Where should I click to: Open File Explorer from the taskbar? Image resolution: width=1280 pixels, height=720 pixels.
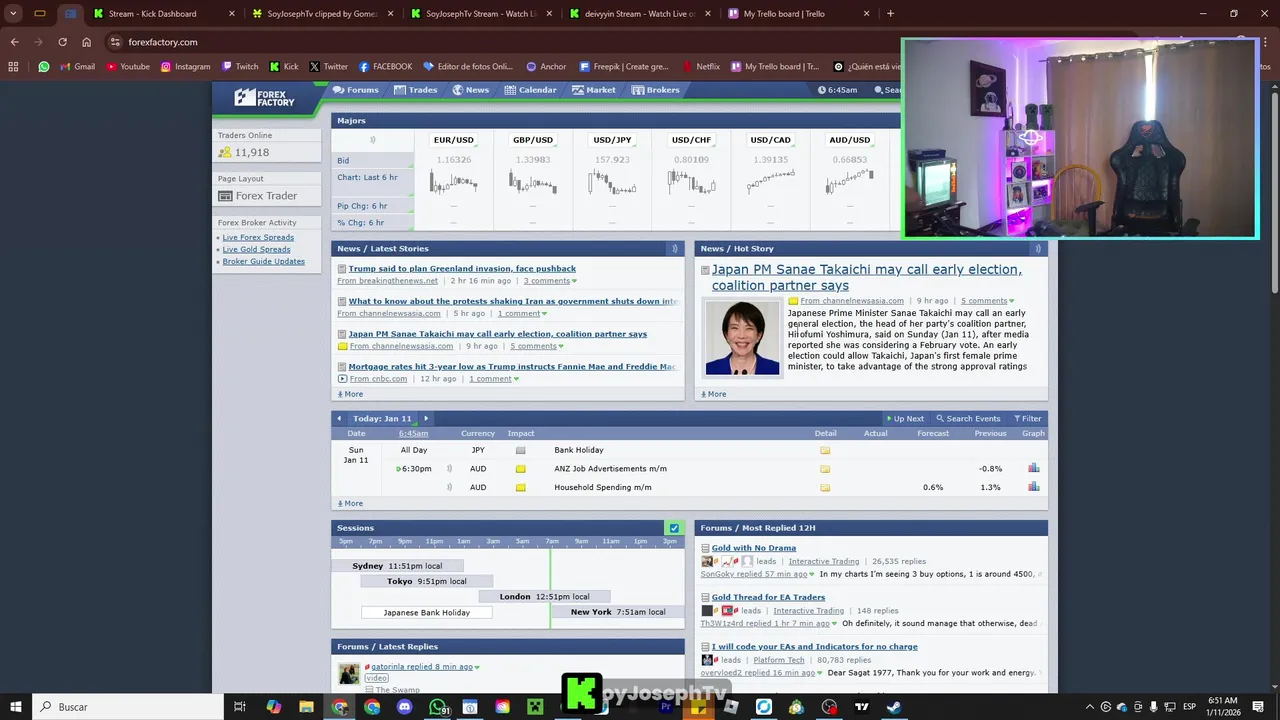[306, 707]
